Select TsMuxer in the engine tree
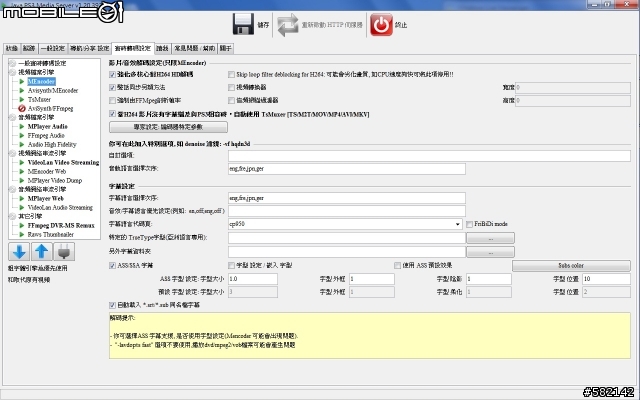Viewport: 640px width, 400px height. 39,100
